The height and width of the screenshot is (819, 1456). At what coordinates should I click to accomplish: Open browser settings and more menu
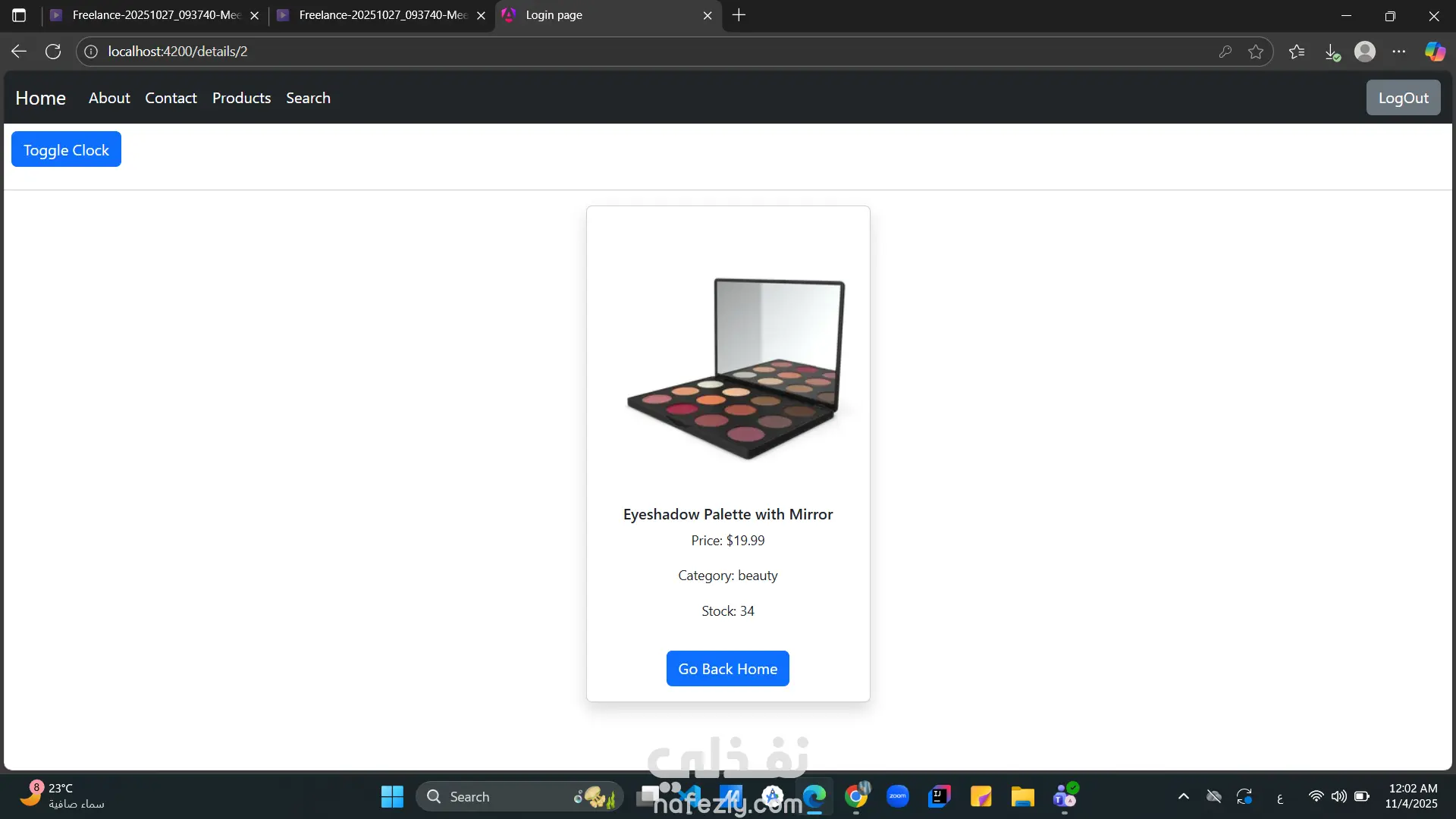point(1399,52)
